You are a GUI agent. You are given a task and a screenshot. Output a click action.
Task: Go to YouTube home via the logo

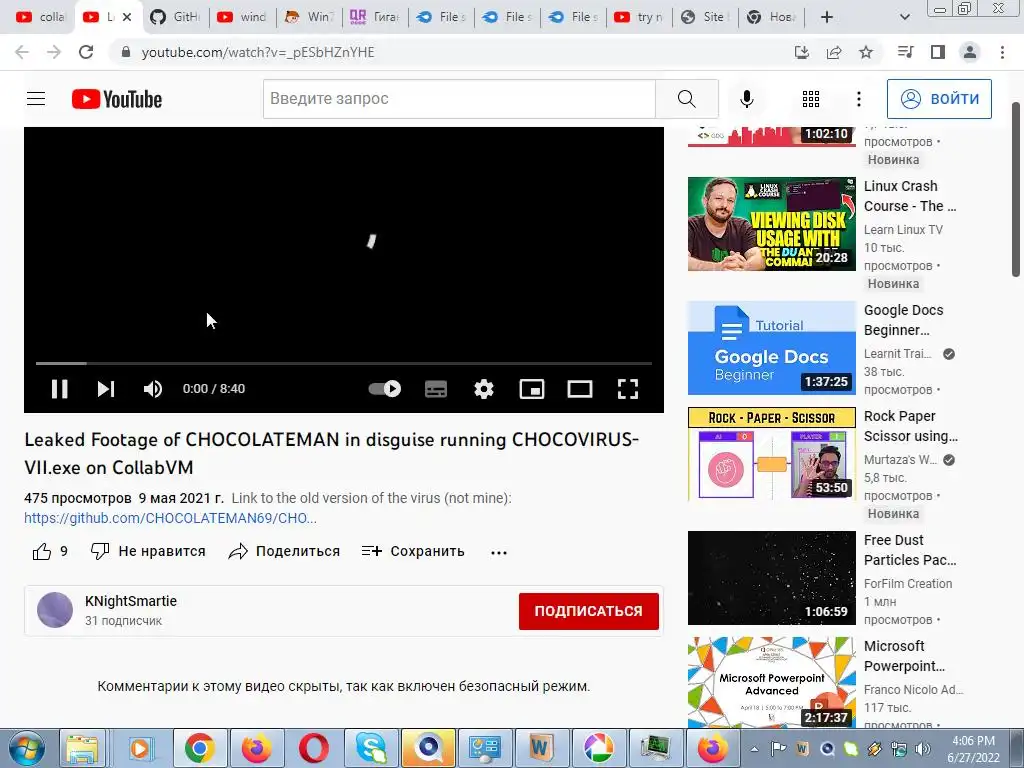click(117, 99)
